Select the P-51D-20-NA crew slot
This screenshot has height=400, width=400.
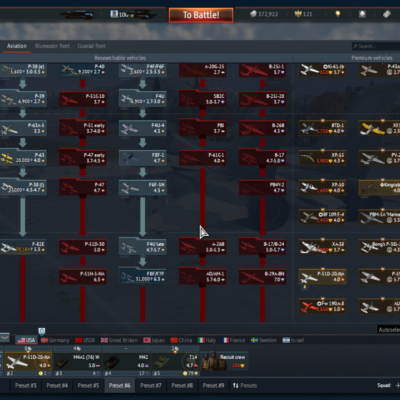click(x=28, y=361)
